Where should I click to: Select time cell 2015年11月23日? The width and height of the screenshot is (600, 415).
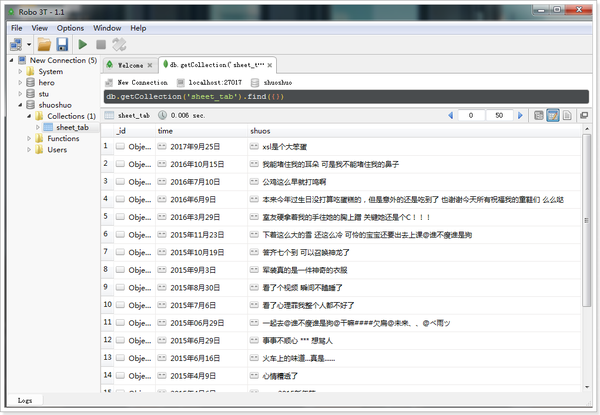point(201,235)
